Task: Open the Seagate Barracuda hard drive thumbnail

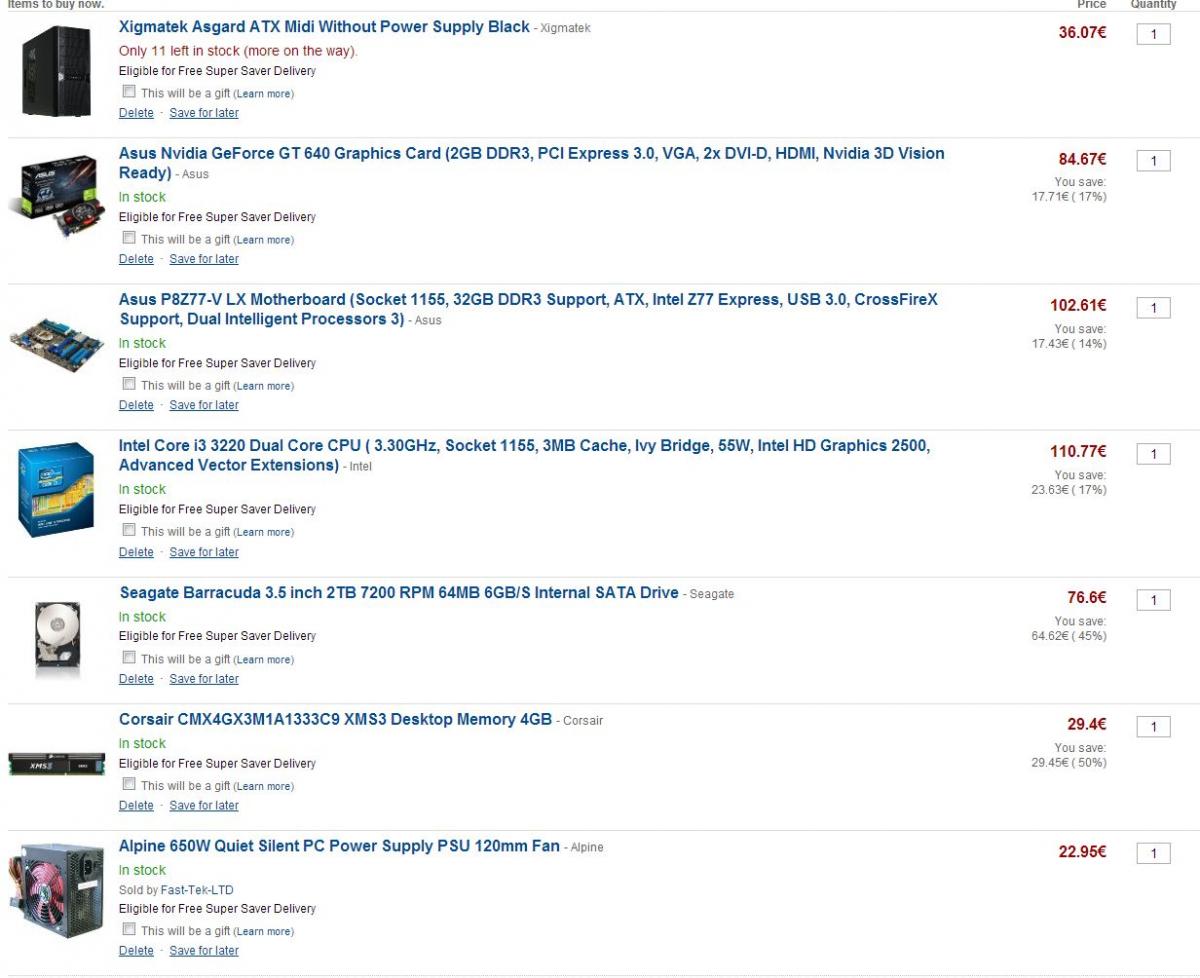Action: tap(56, 634)
